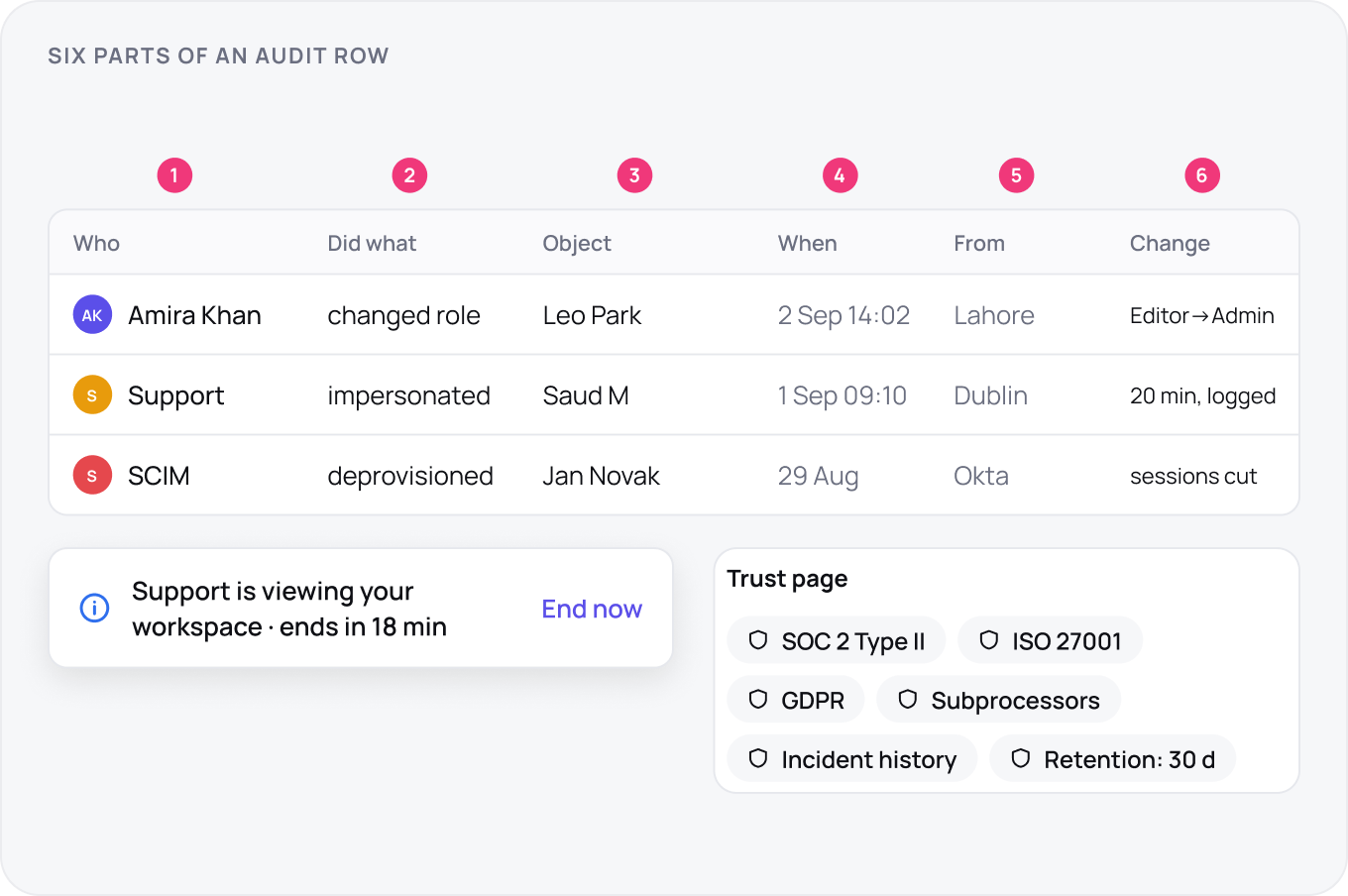
Task: Click the shield icon on Subprocessors
Action: click(908, 700)
